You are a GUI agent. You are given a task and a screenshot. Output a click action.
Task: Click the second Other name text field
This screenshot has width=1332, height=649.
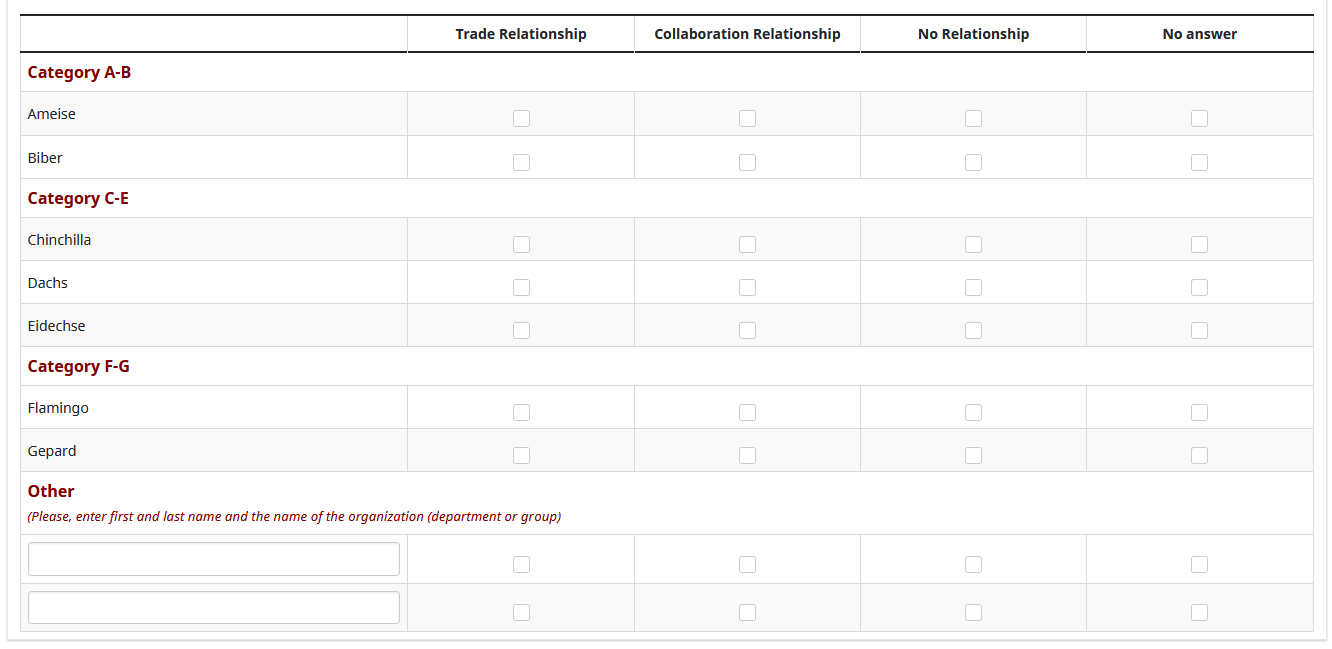click(214, 607)
